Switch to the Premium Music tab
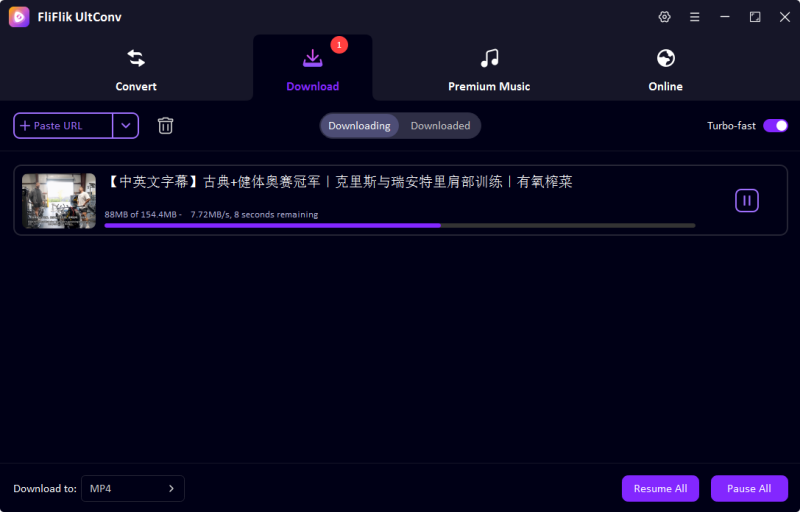The height and width of the screenshot is (512, 800). tap(489, 68)
